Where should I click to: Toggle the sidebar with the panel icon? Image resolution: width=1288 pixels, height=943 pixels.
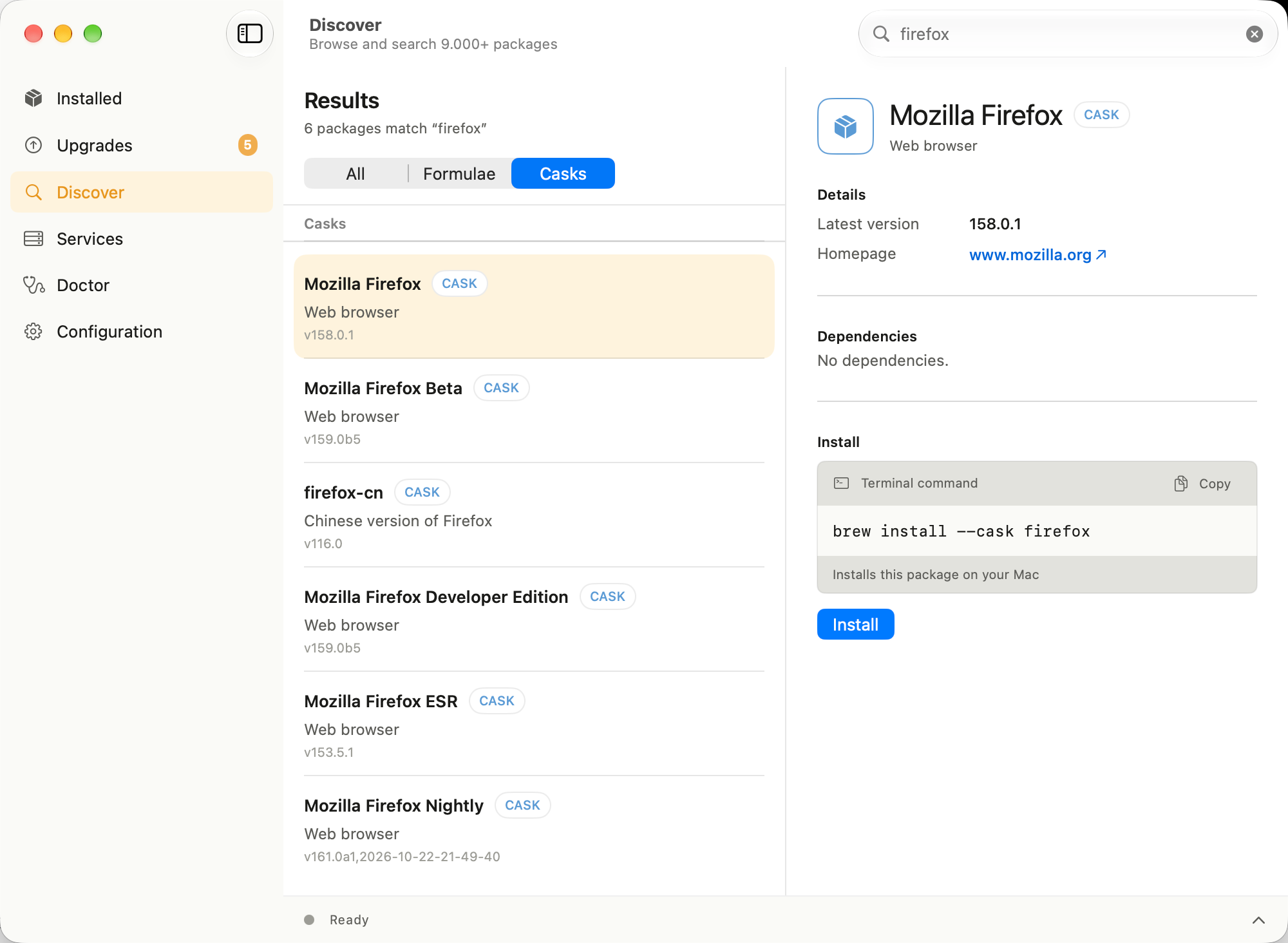[x=250, y=33]
